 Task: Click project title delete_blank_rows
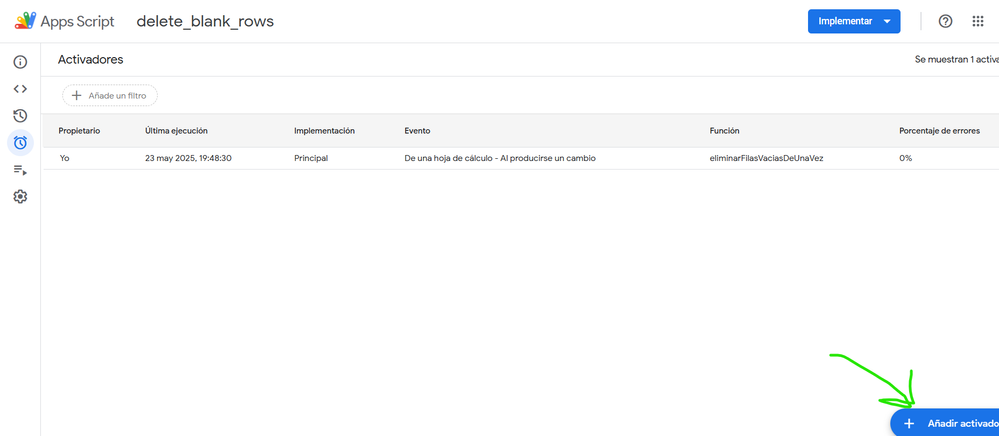pos(205,21)
